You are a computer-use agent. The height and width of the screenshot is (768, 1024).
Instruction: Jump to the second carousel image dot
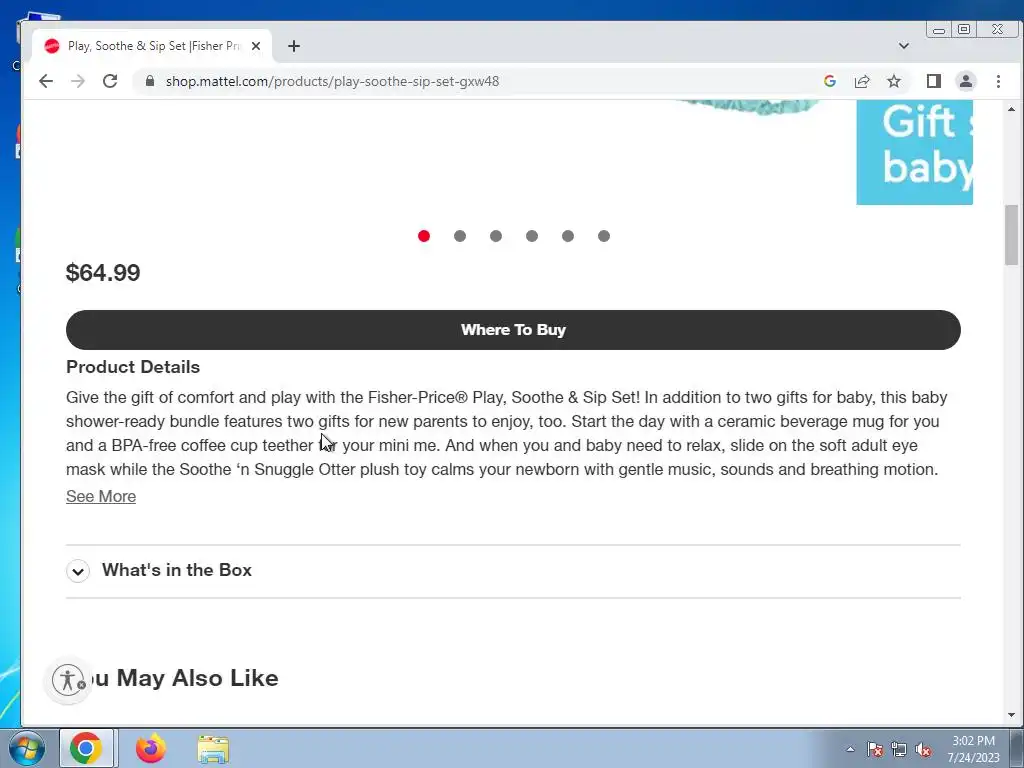tap(460, 236)
